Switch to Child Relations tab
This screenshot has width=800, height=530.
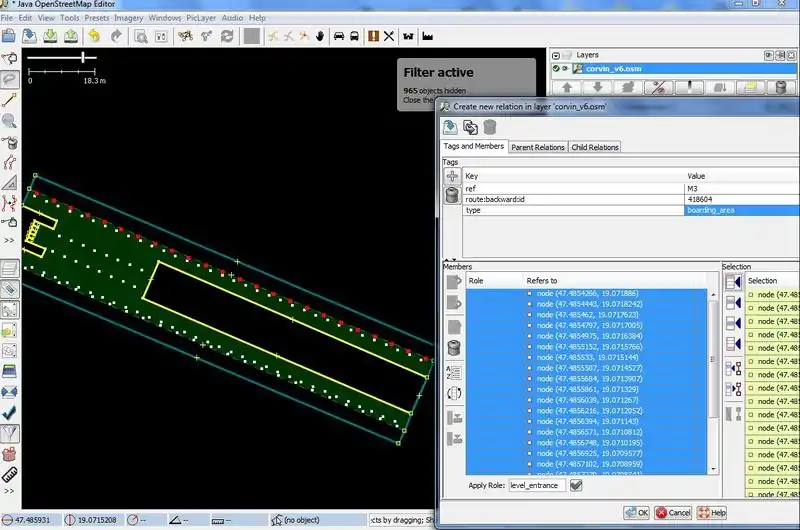point(595,147)
